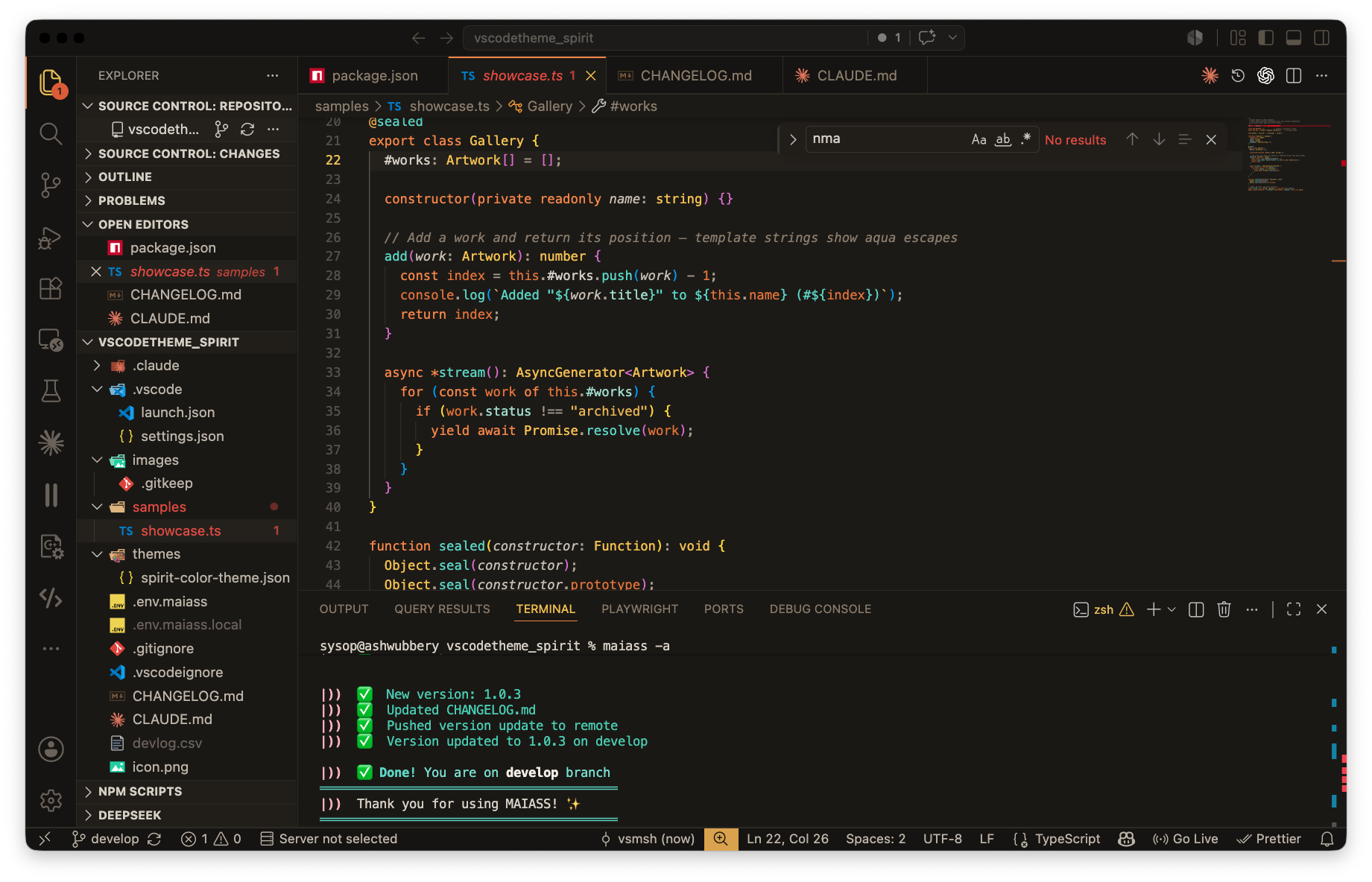Click the Prettier status bar item

[x=1268, y=839]
